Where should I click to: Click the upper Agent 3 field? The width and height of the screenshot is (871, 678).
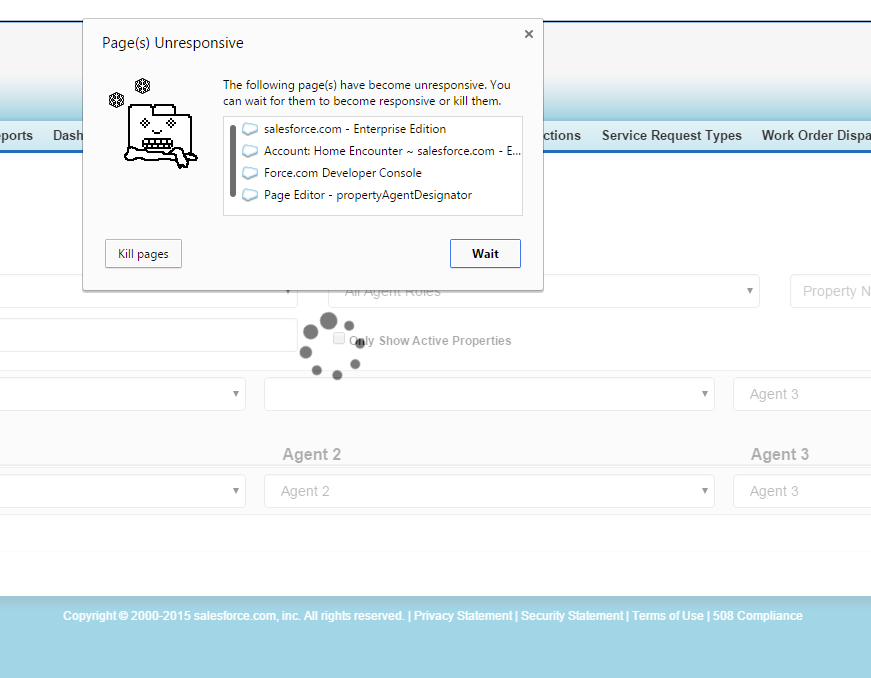[802, 394]
